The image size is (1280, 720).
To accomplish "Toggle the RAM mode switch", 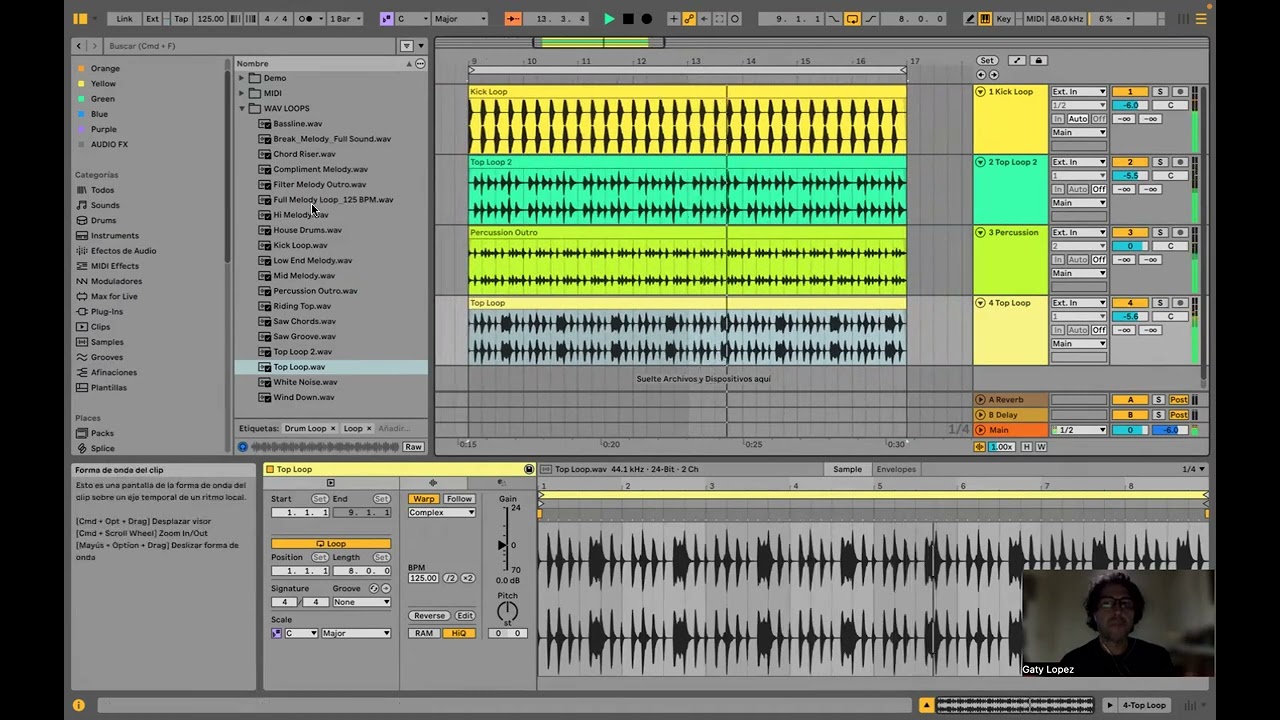I will pyautogui.click(x=424, y=633).
